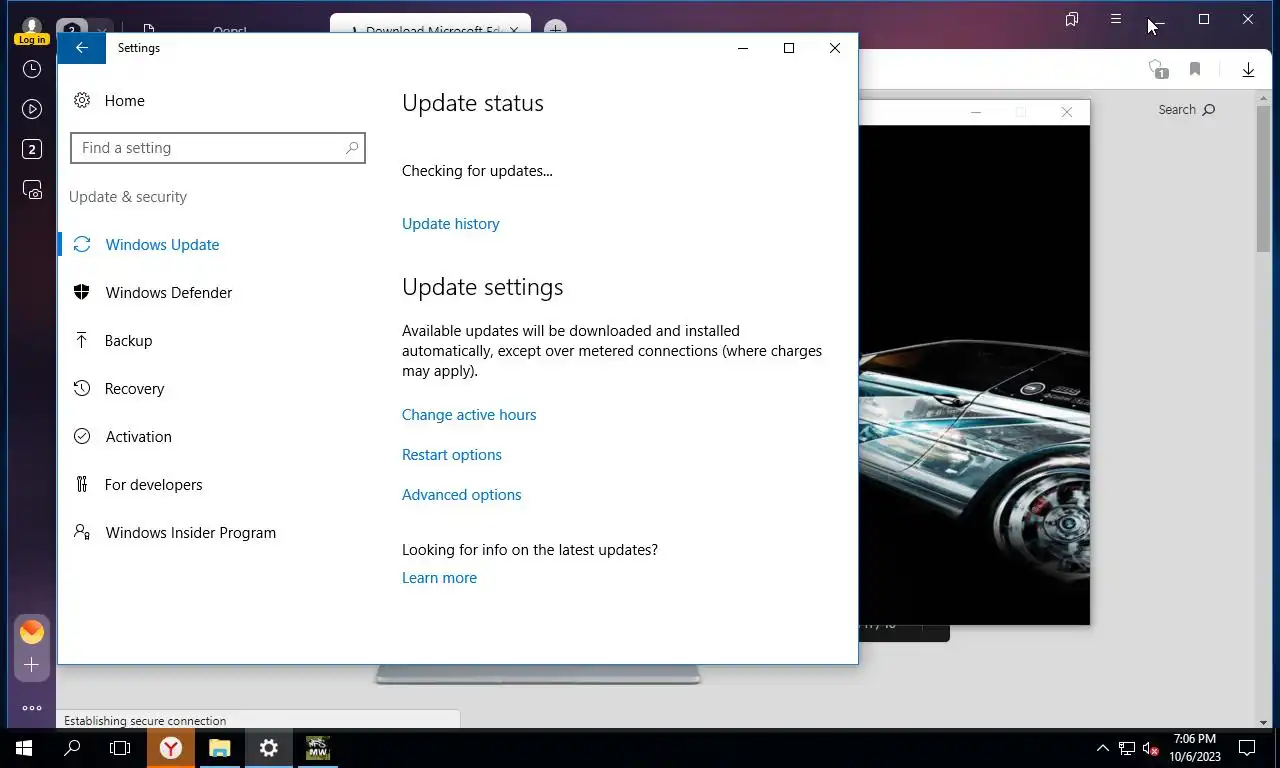Click the screenshot camera icon in sidebar
This screenshot has height=768, width=1280.
click(32, 189)
